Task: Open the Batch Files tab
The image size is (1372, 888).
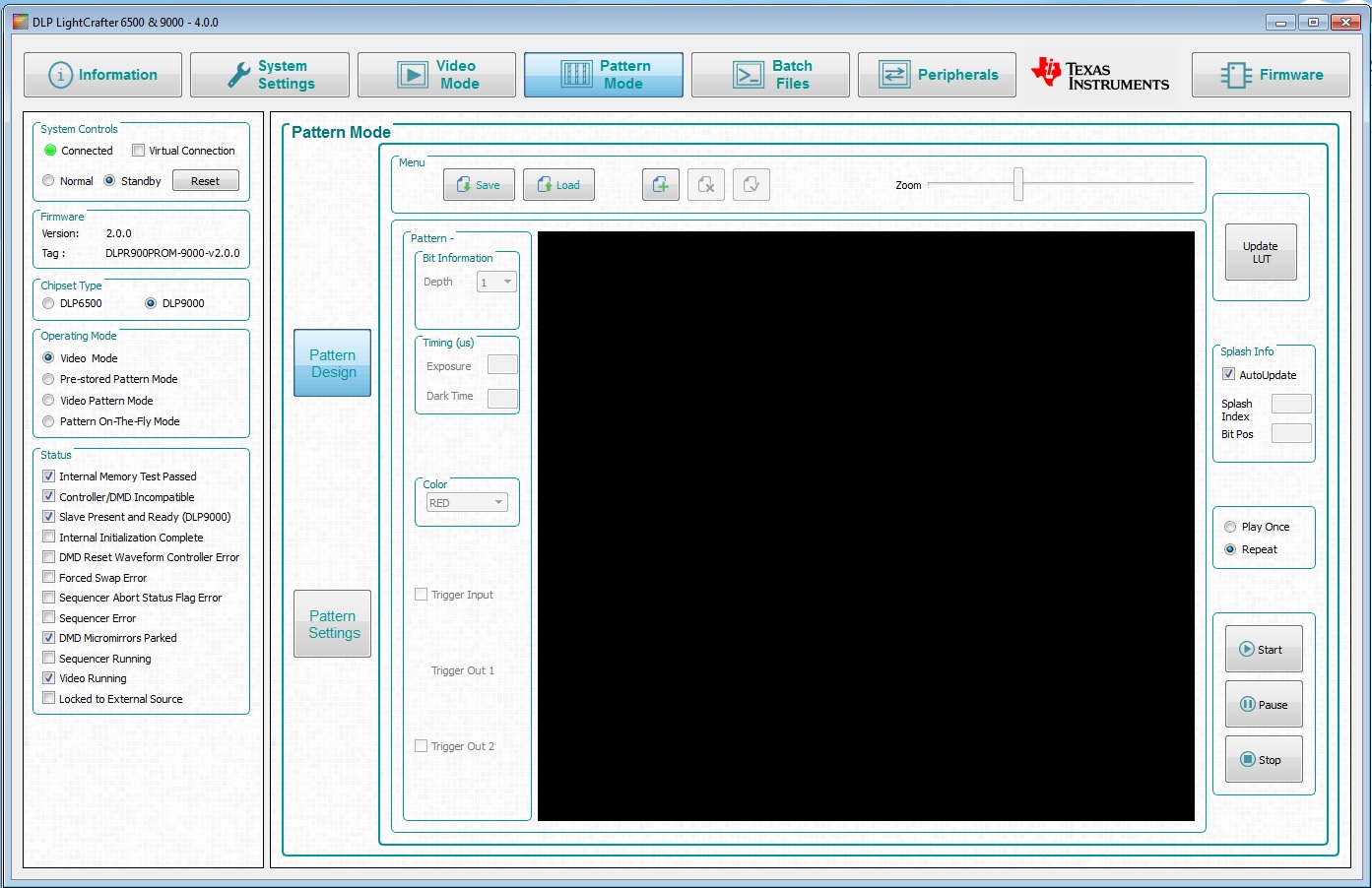Action: 770,75
